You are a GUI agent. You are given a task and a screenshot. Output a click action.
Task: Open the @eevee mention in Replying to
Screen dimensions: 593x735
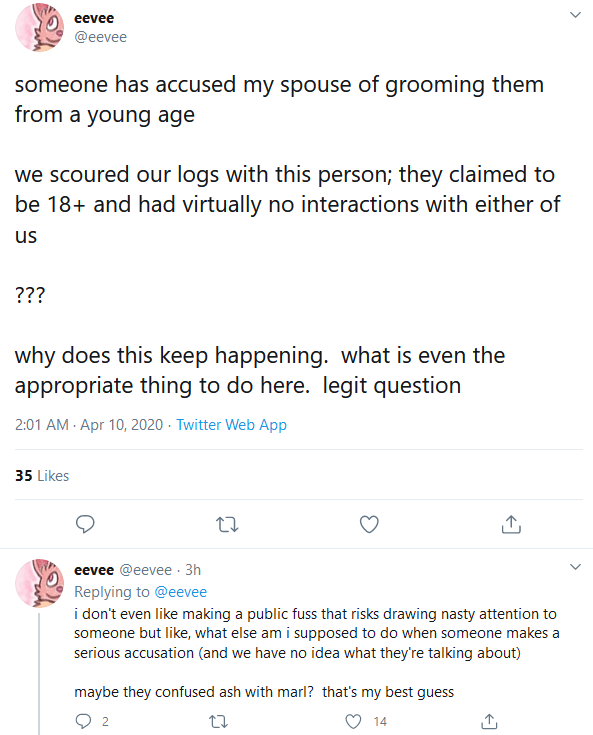click(180, 592)
